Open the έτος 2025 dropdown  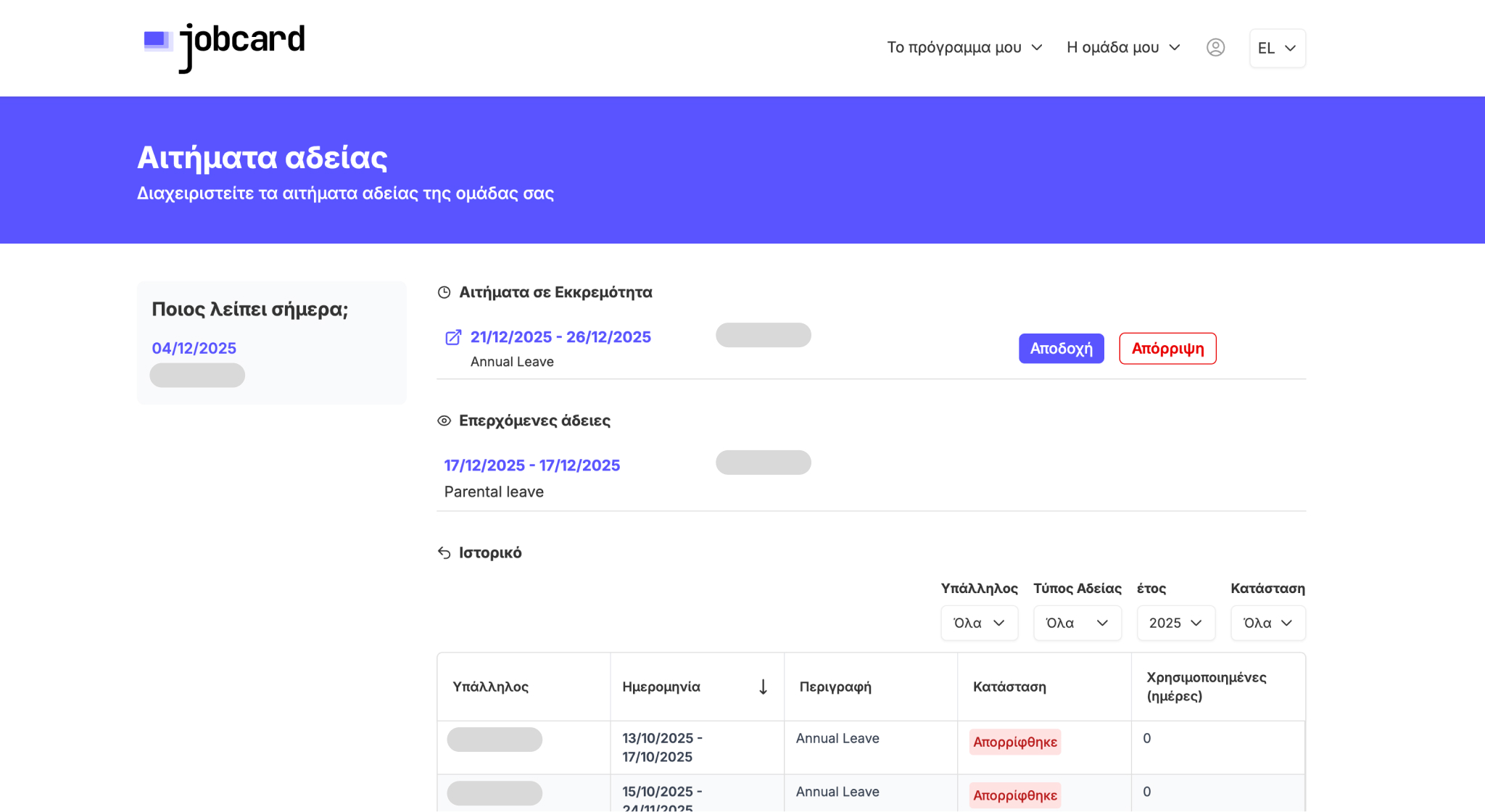(x=1175, y=623)
